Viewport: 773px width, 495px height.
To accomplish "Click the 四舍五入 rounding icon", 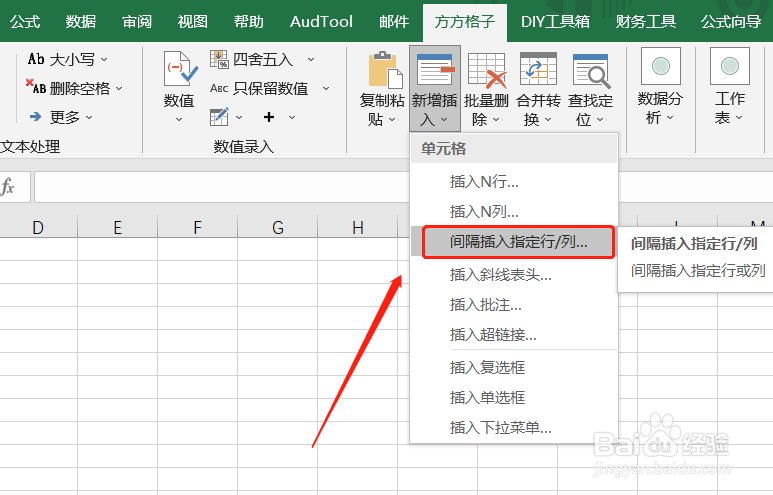I will point(219,59).
